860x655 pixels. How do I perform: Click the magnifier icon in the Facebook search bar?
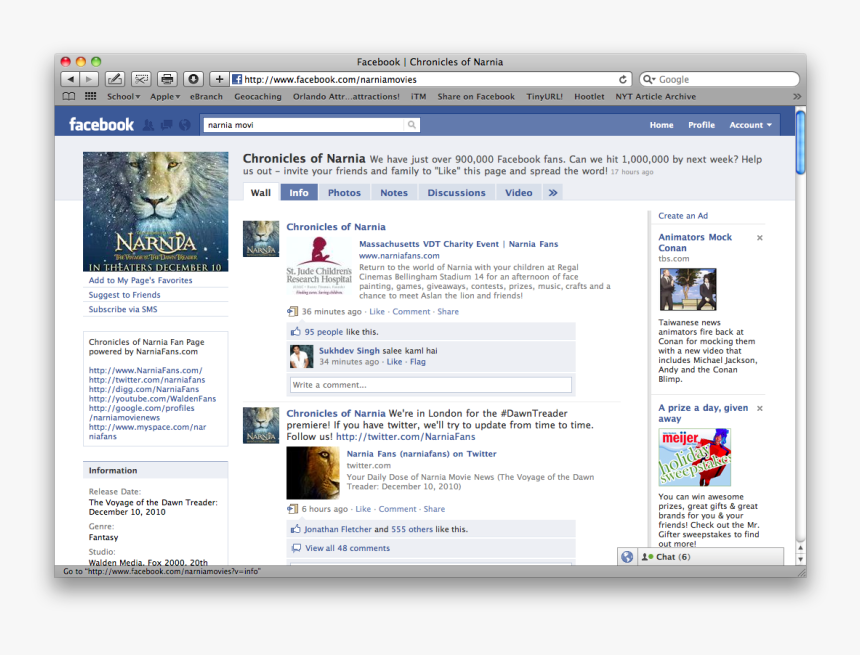410,124
